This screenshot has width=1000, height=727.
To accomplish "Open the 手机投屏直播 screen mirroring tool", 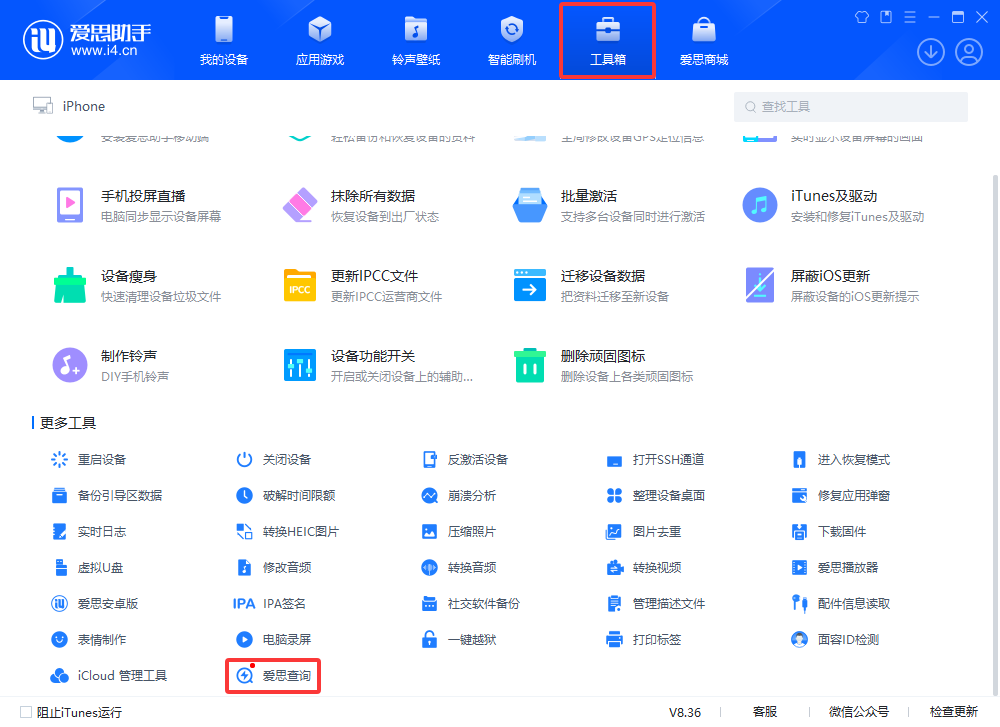I will [69, 205].
